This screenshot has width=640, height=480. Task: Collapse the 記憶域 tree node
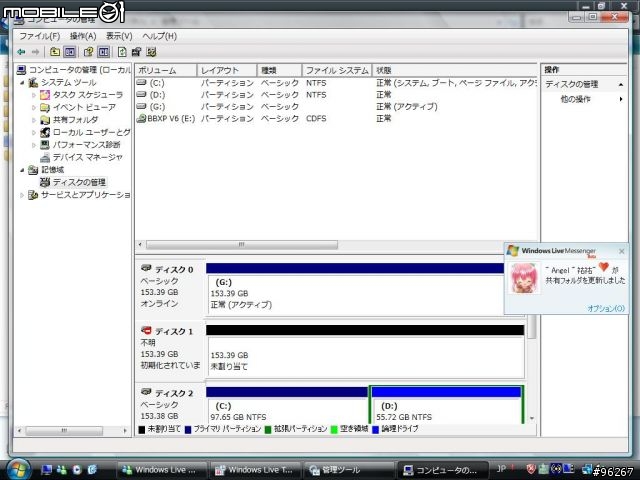tap(22, 170)
